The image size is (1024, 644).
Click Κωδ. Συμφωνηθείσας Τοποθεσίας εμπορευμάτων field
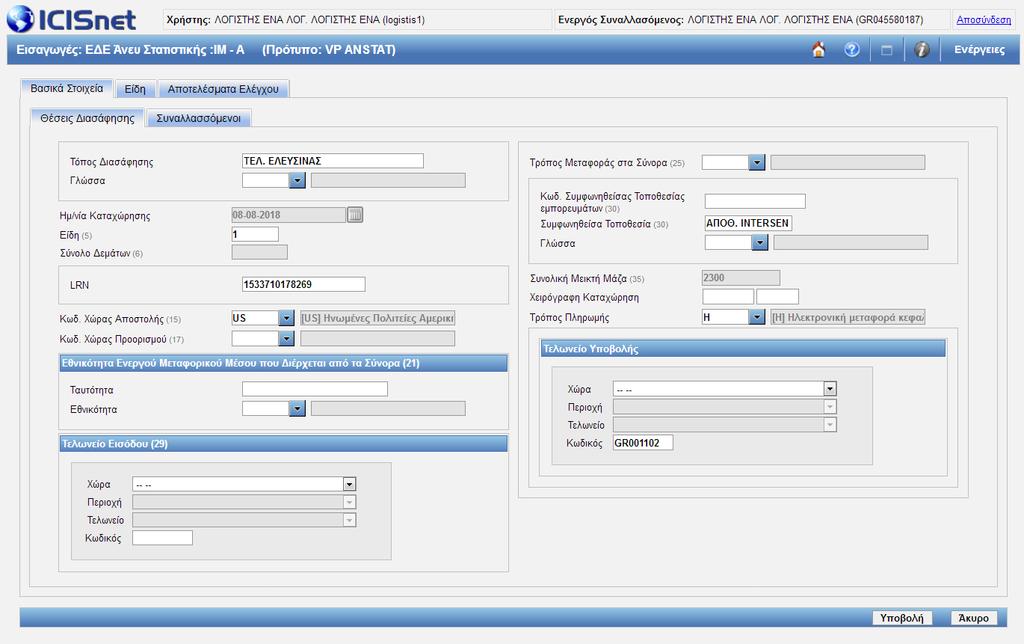click(x=755, y=201)
